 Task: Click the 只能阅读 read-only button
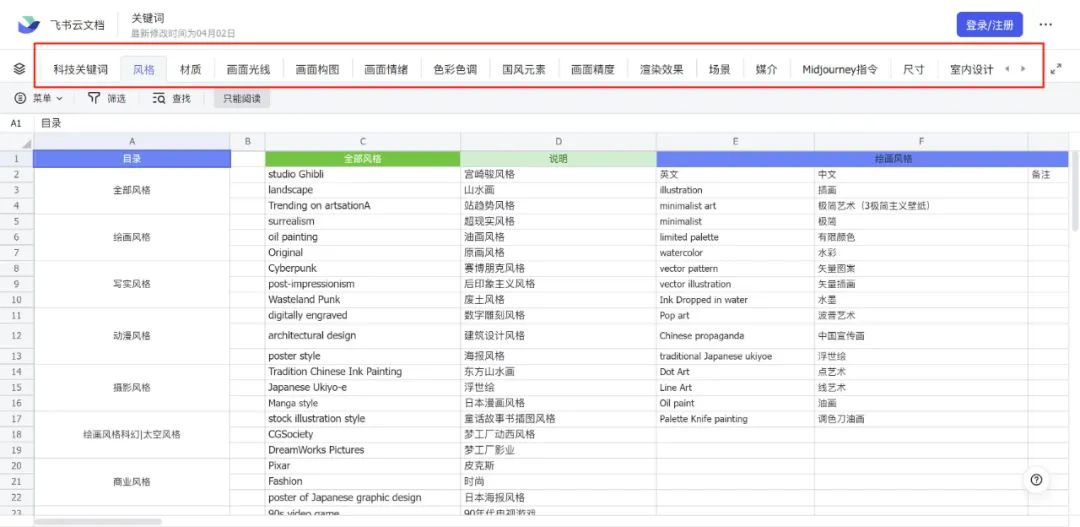242,99
